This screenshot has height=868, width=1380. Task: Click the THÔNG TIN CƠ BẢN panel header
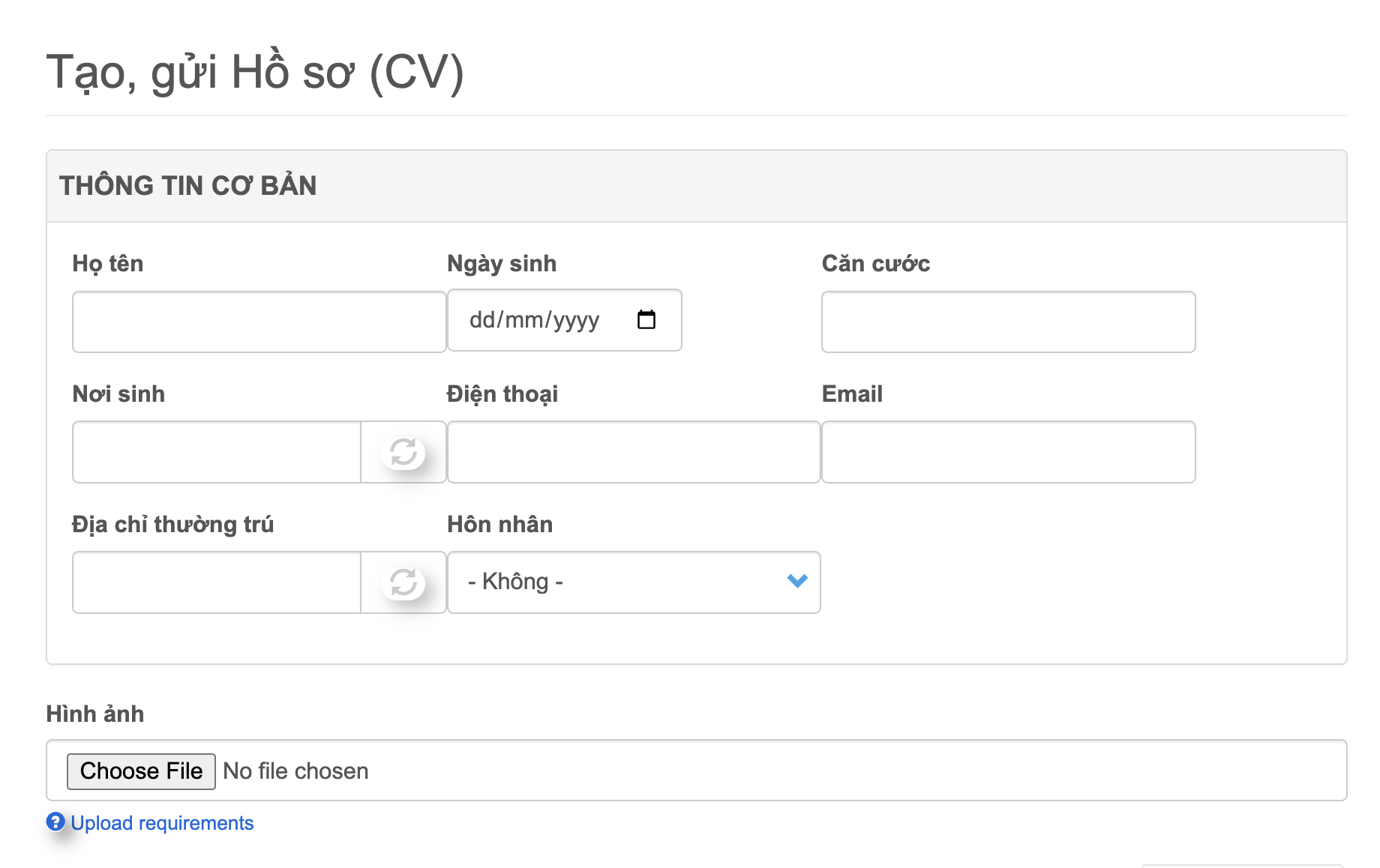(187, 186)
